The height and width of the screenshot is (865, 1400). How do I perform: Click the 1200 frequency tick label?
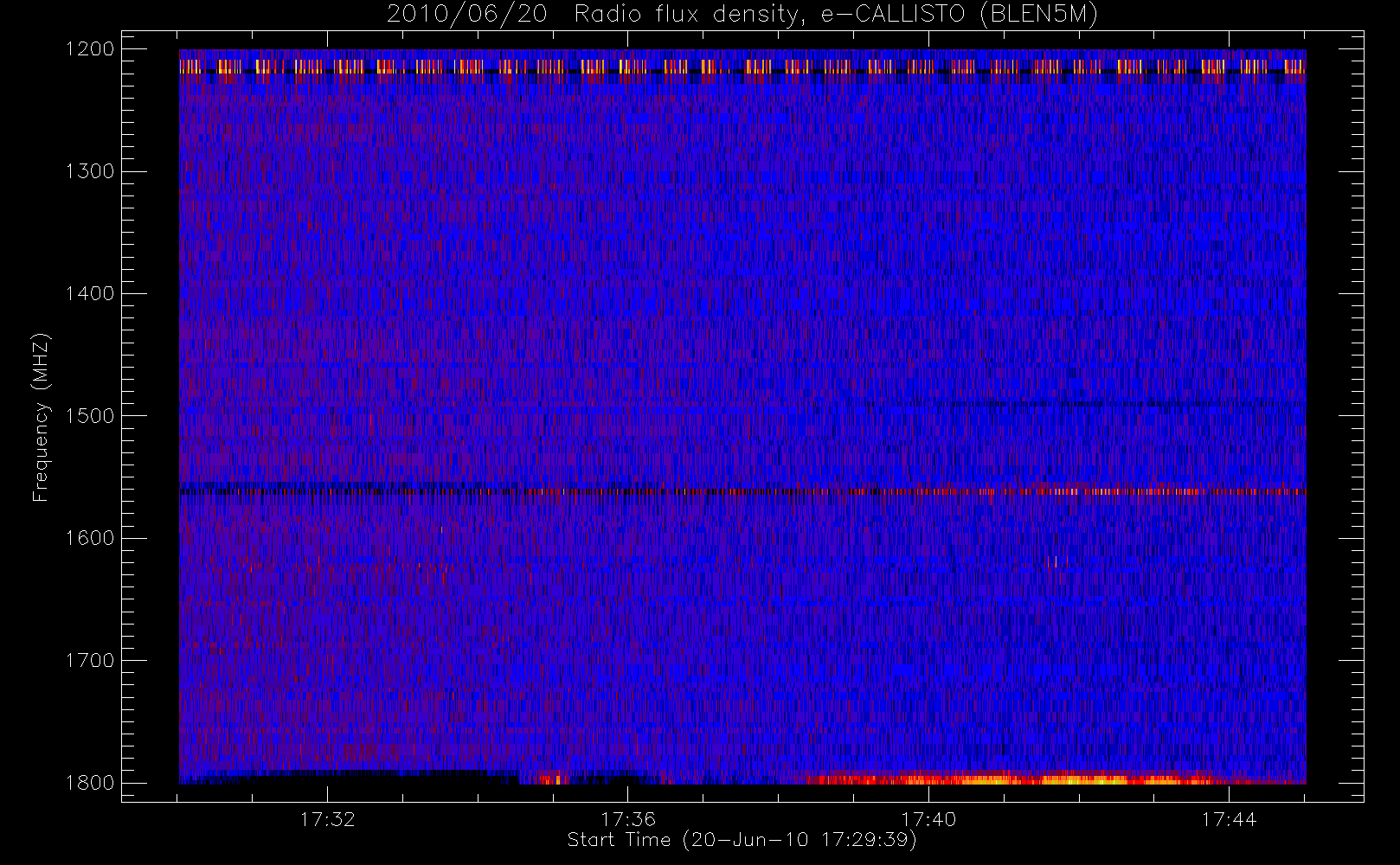click(90, 49)
